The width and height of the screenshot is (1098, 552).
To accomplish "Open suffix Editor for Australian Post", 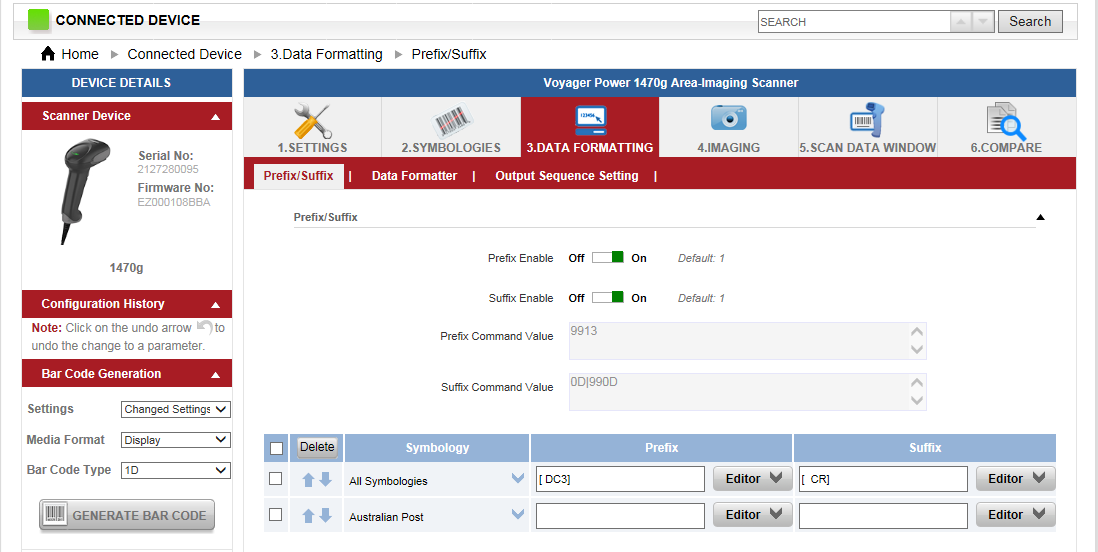I will click(x=1015, y=514).
